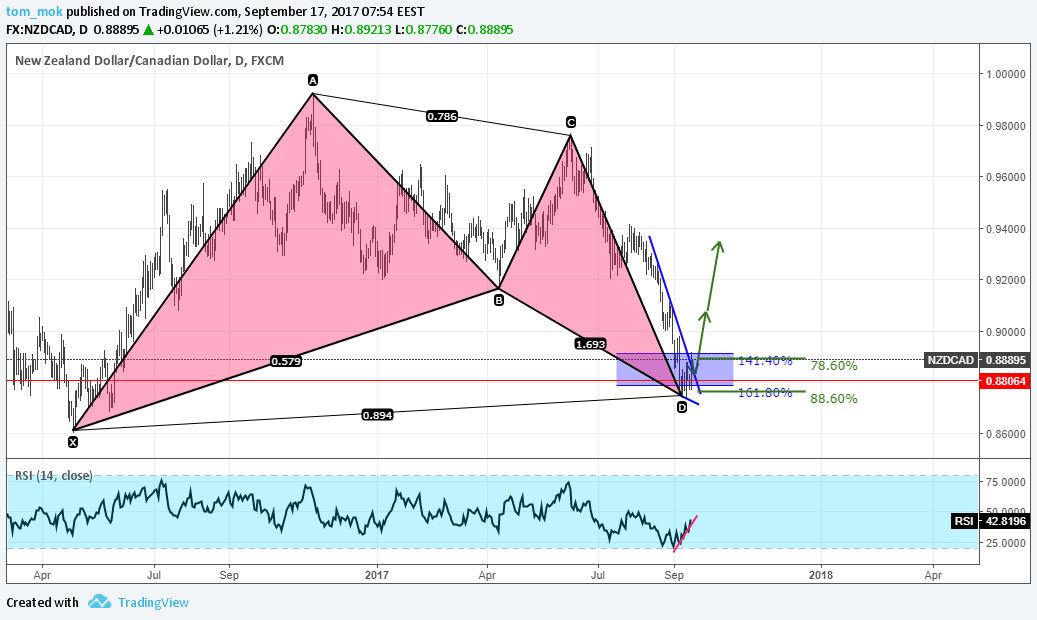Image resolution: width=1037 pixels, height=620 pixels.
Task: Click the red 0.88064 price label
Action: point(1005,381)
